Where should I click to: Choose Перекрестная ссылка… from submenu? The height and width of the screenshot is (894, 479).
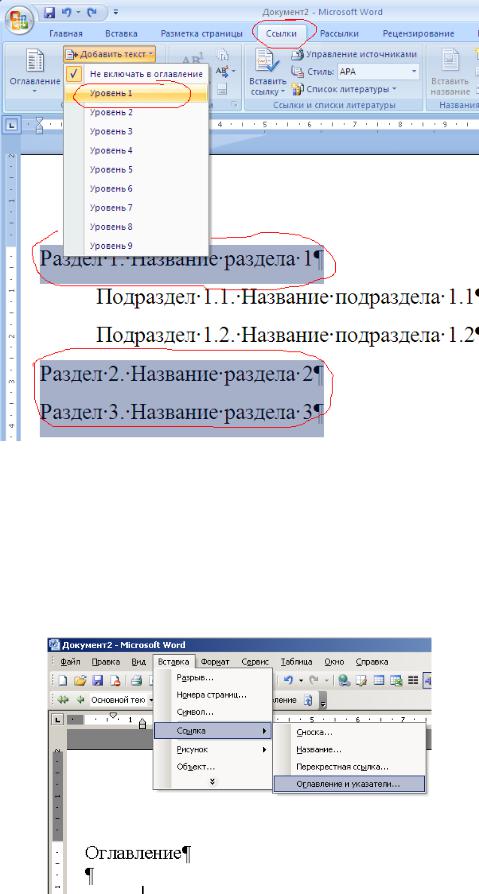pyautogui.click(x=349, y=767)
